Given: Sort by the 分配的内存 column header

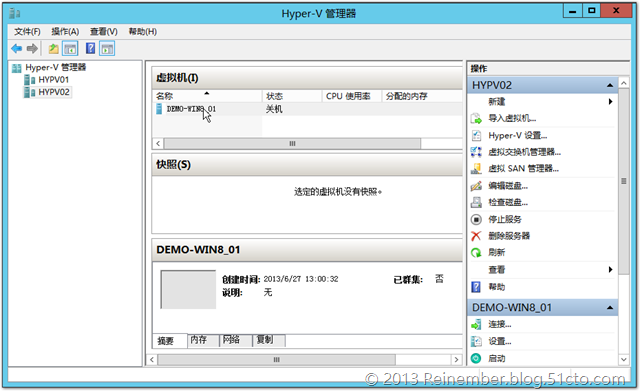Looking at the screenshot, I should [x=422, y=96].
